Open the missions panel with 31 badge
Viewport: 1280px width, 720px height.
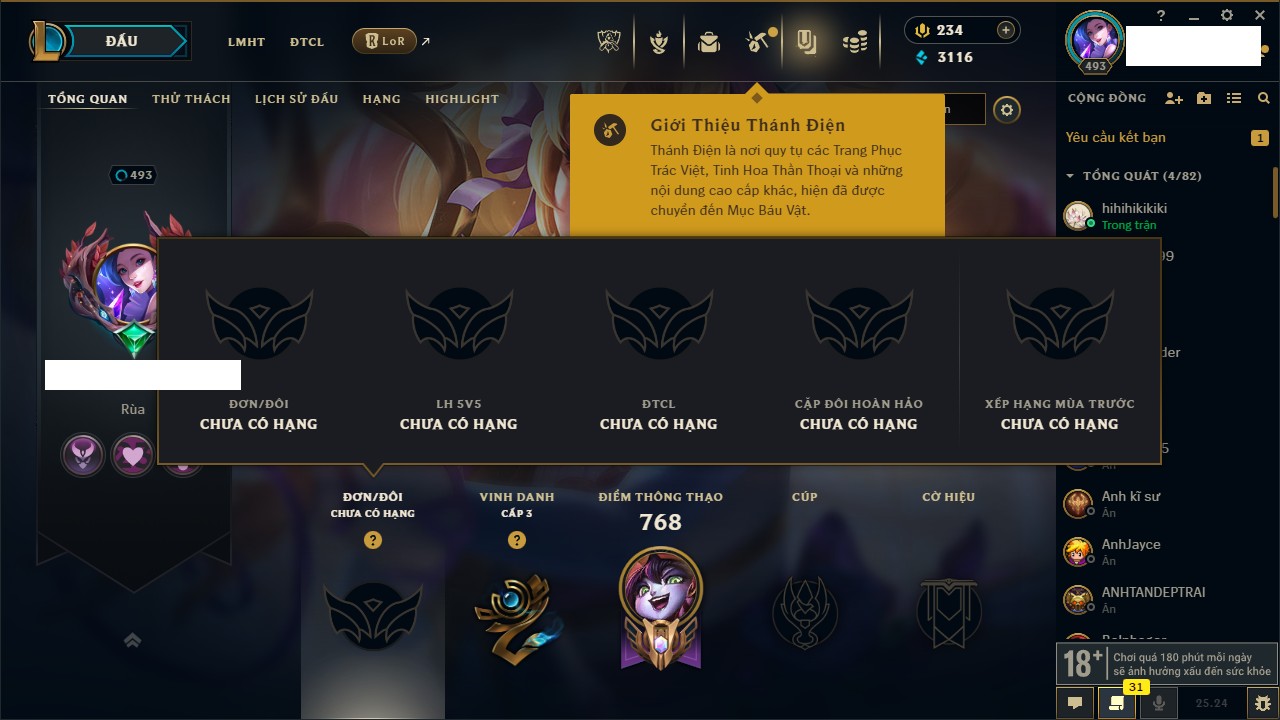[1116, 703]
